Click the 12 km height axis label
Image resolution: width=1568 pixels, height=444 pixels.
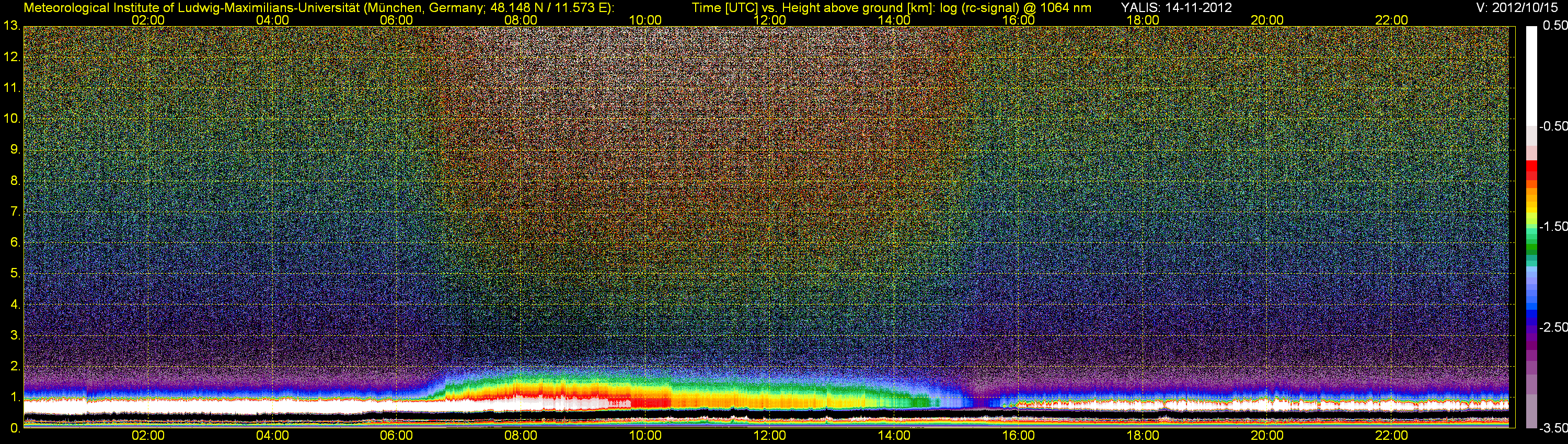11,57
